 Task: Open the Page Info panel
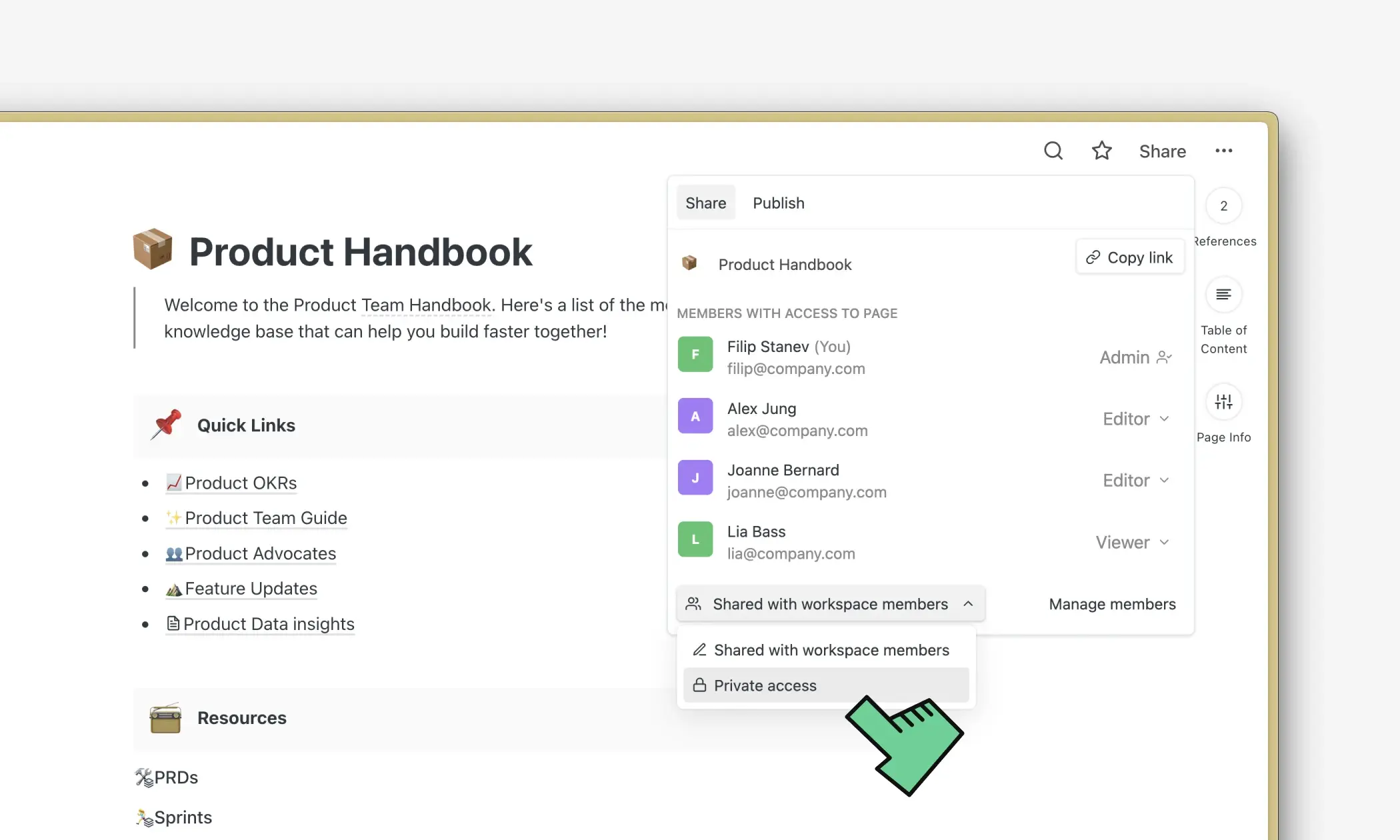point(1223,401)
